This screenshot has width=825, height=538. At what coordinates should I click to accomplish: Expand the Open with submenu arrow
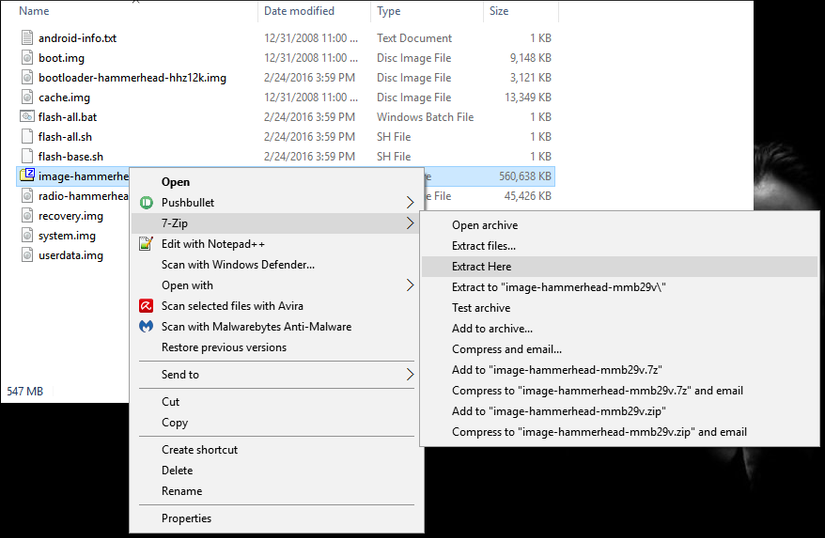tap(410, 285)
